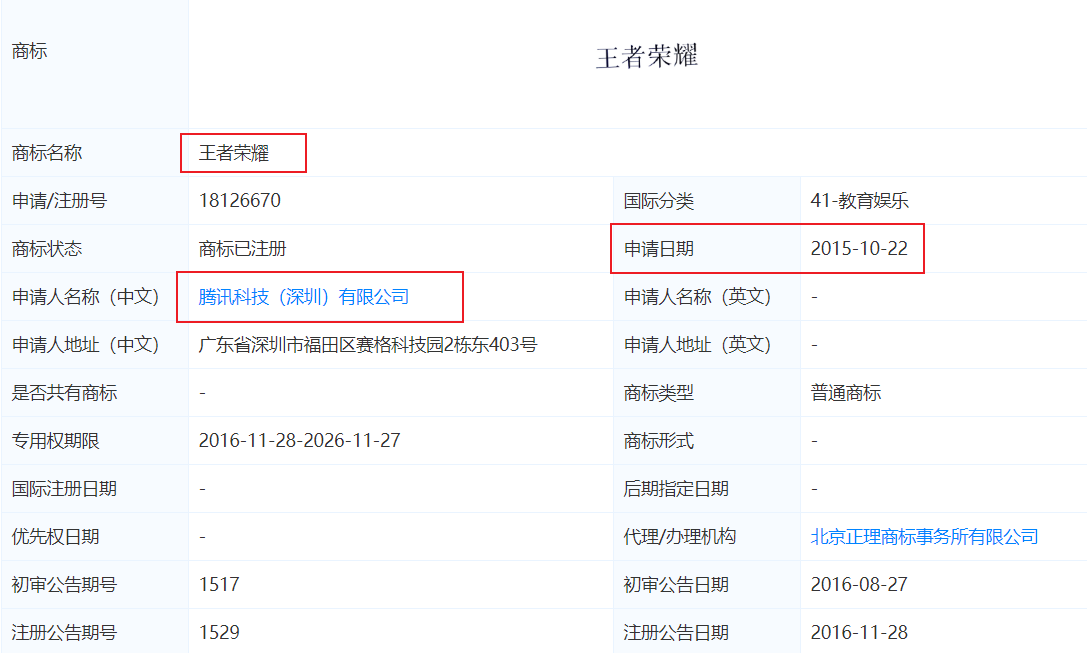Select preliminary announcement date 2016-08-27
The width and height of the screenshot is (1087, 653).
click(859, 584)
